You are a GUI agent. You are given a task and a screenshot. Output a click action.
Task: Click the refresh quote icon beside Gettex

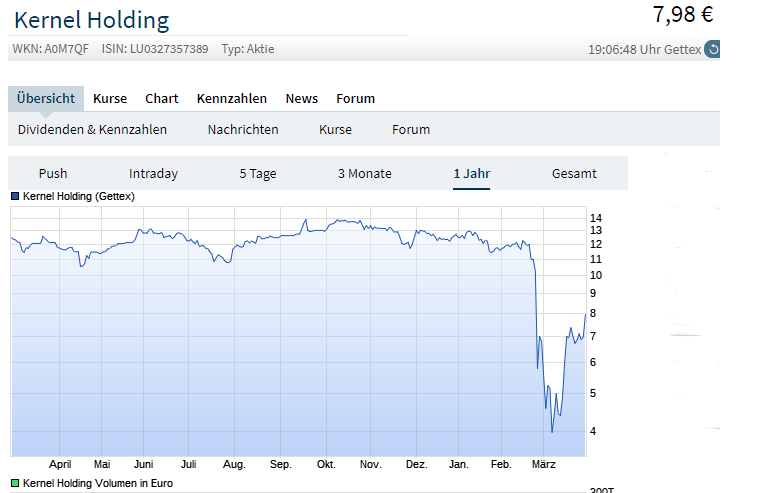[x=712, y=49]
